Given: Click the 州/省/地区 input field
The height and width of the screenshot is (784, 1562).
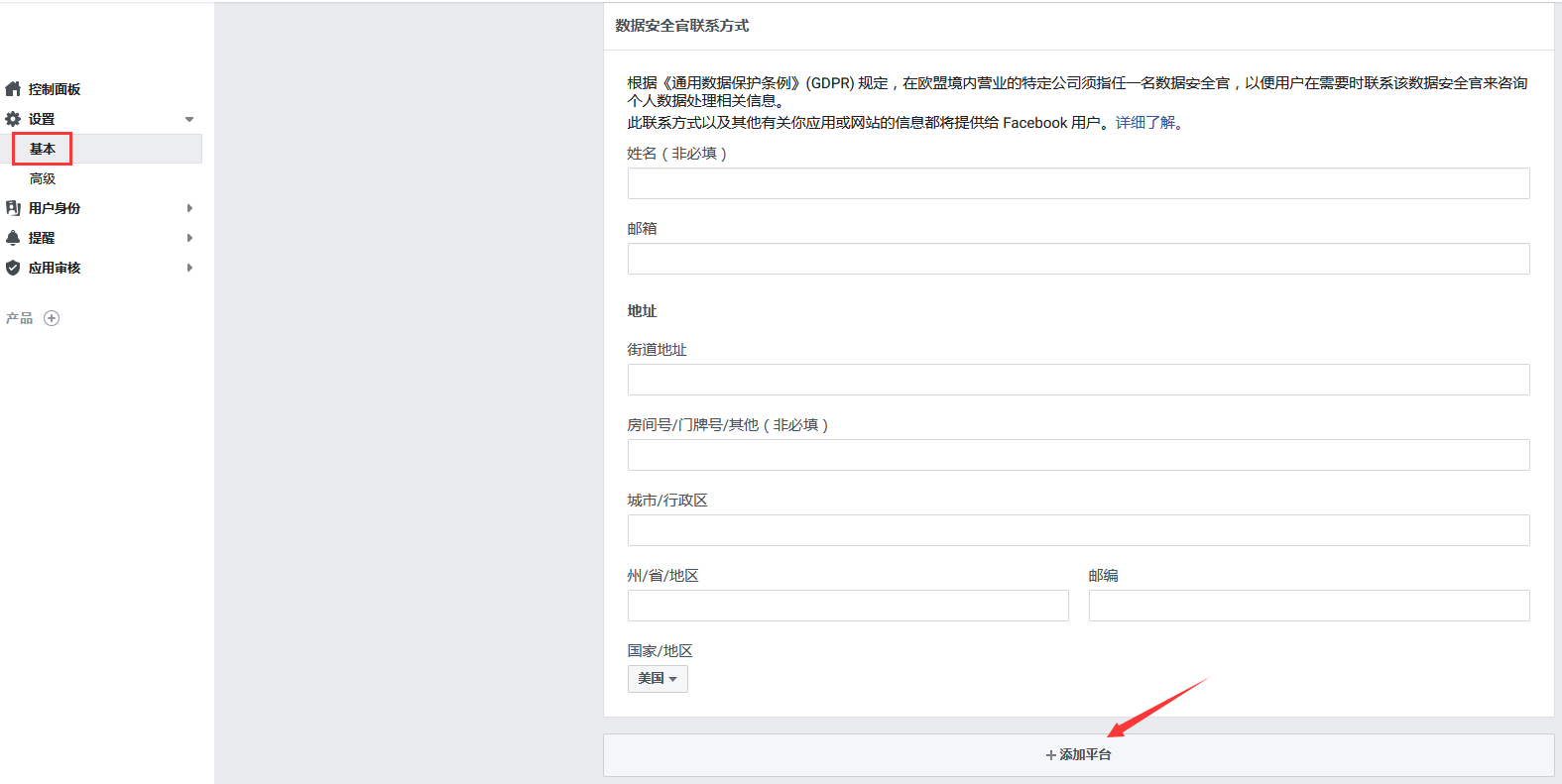Looking at the screenshot, I should [848, 606].
